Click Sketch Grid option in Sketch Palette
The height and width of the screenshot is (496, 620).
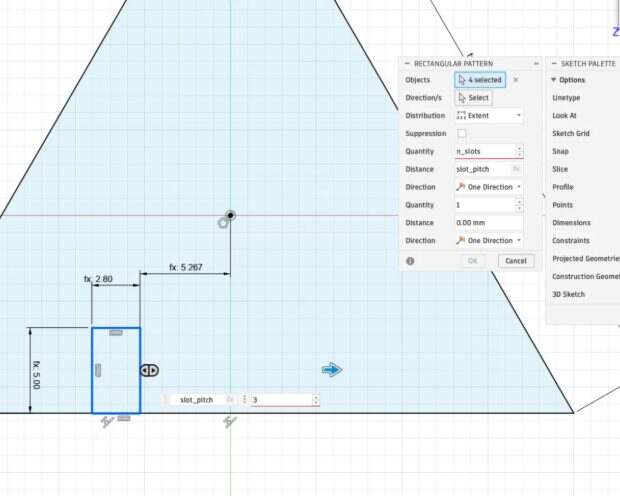tap(571, 133)
